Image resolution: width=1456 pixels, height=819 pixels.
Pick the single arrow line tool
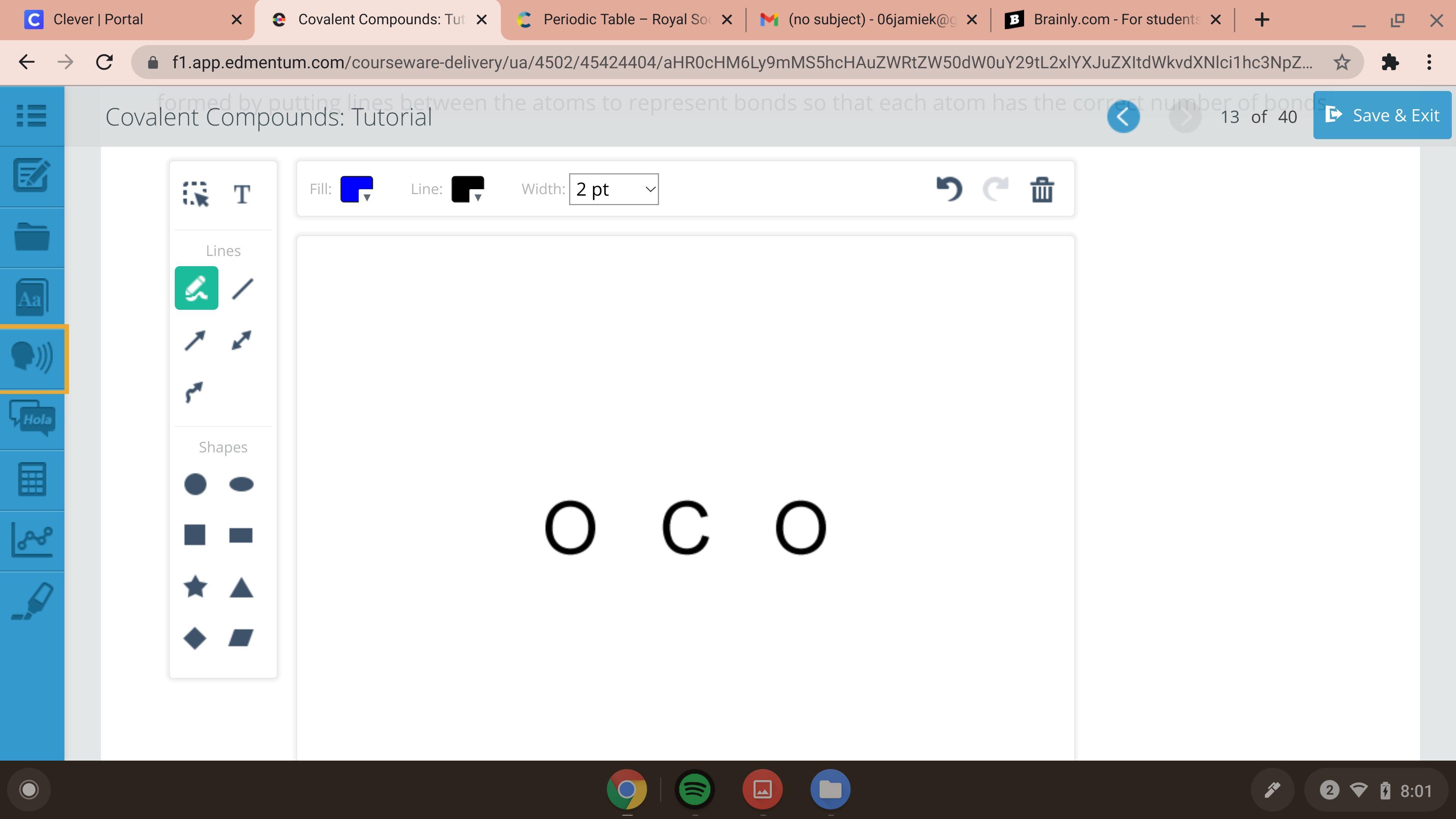195,341
